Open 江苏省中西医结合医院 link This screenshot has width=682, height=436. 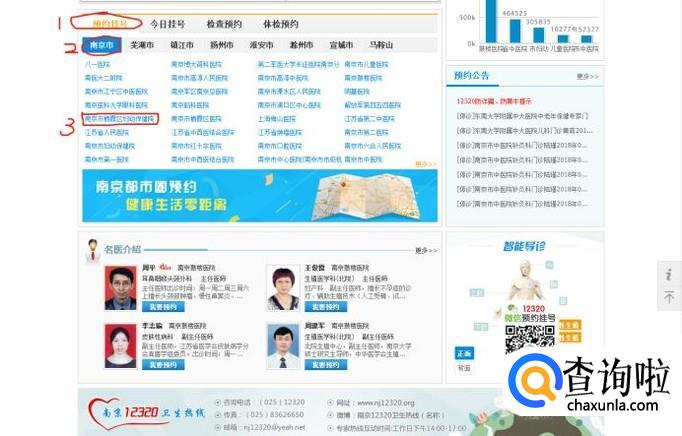pos(203,132)
